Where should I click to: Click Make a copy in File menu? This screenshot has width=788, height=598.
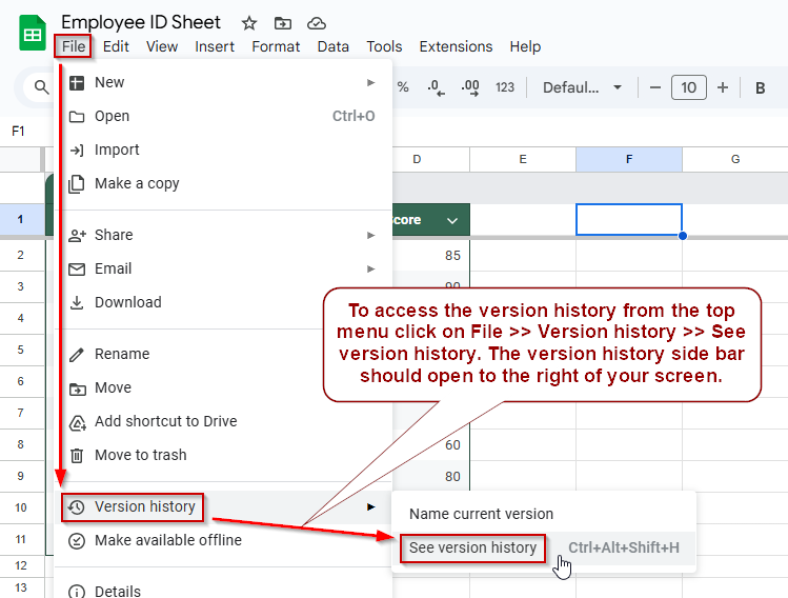(137, 183)
